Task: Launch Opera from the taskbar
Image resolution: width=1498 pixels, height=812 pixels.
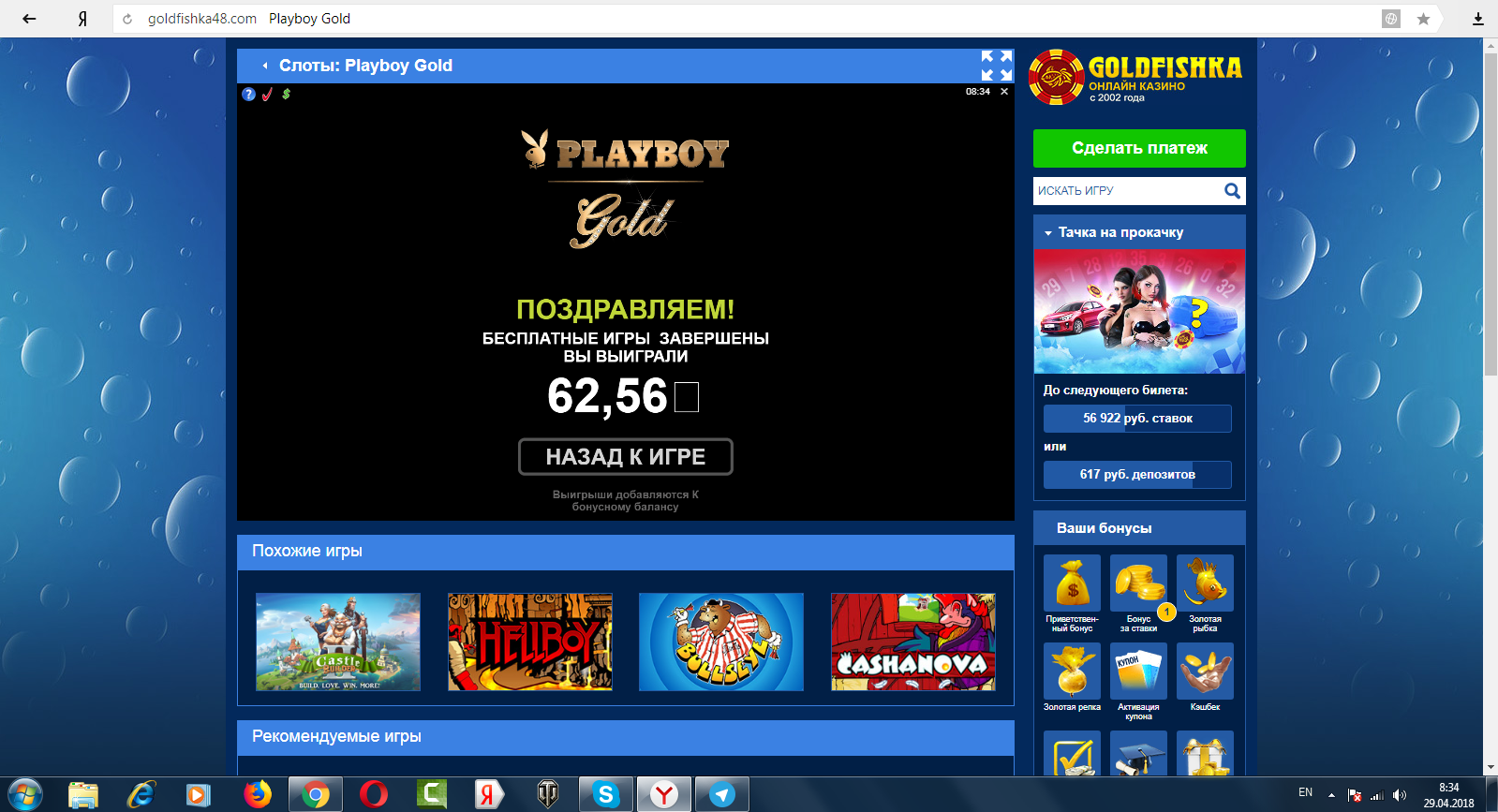Action: pos(374,795)
